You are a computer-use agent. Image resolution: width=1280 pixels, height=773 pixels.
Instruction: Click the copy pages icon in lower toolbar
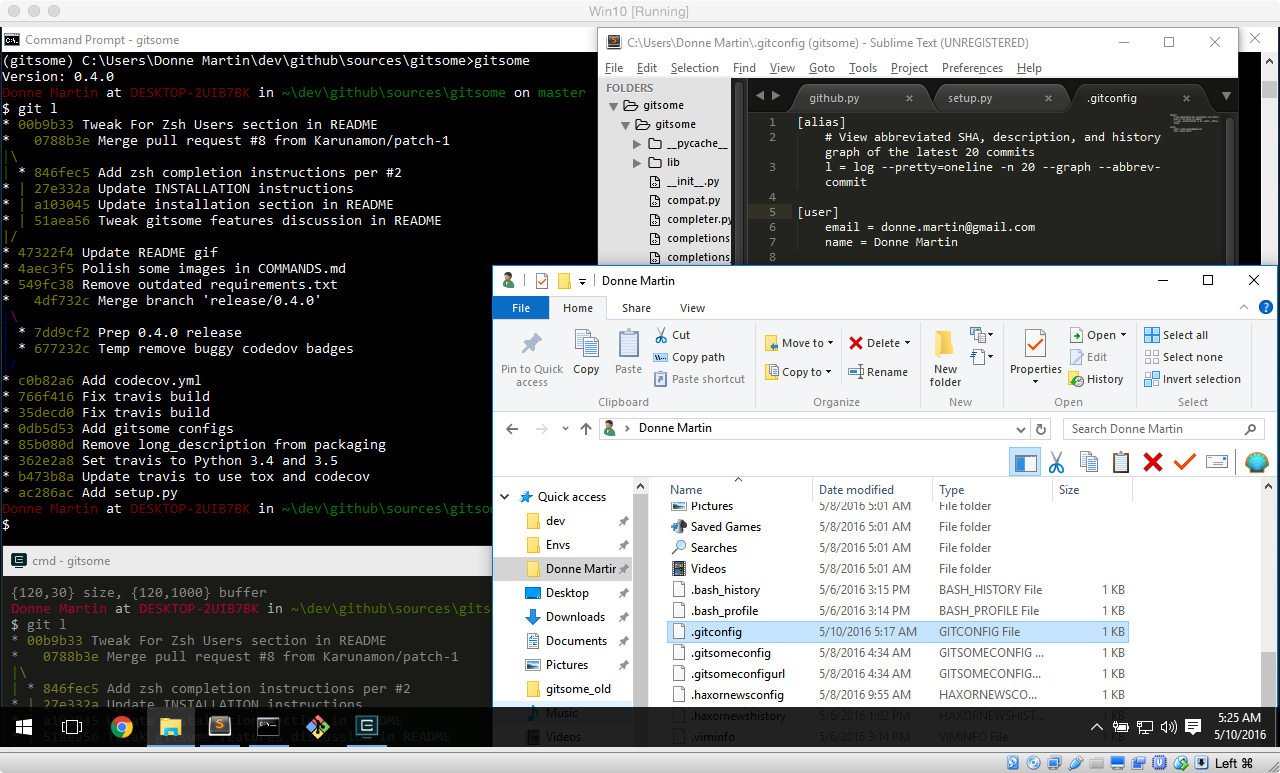1089,462
